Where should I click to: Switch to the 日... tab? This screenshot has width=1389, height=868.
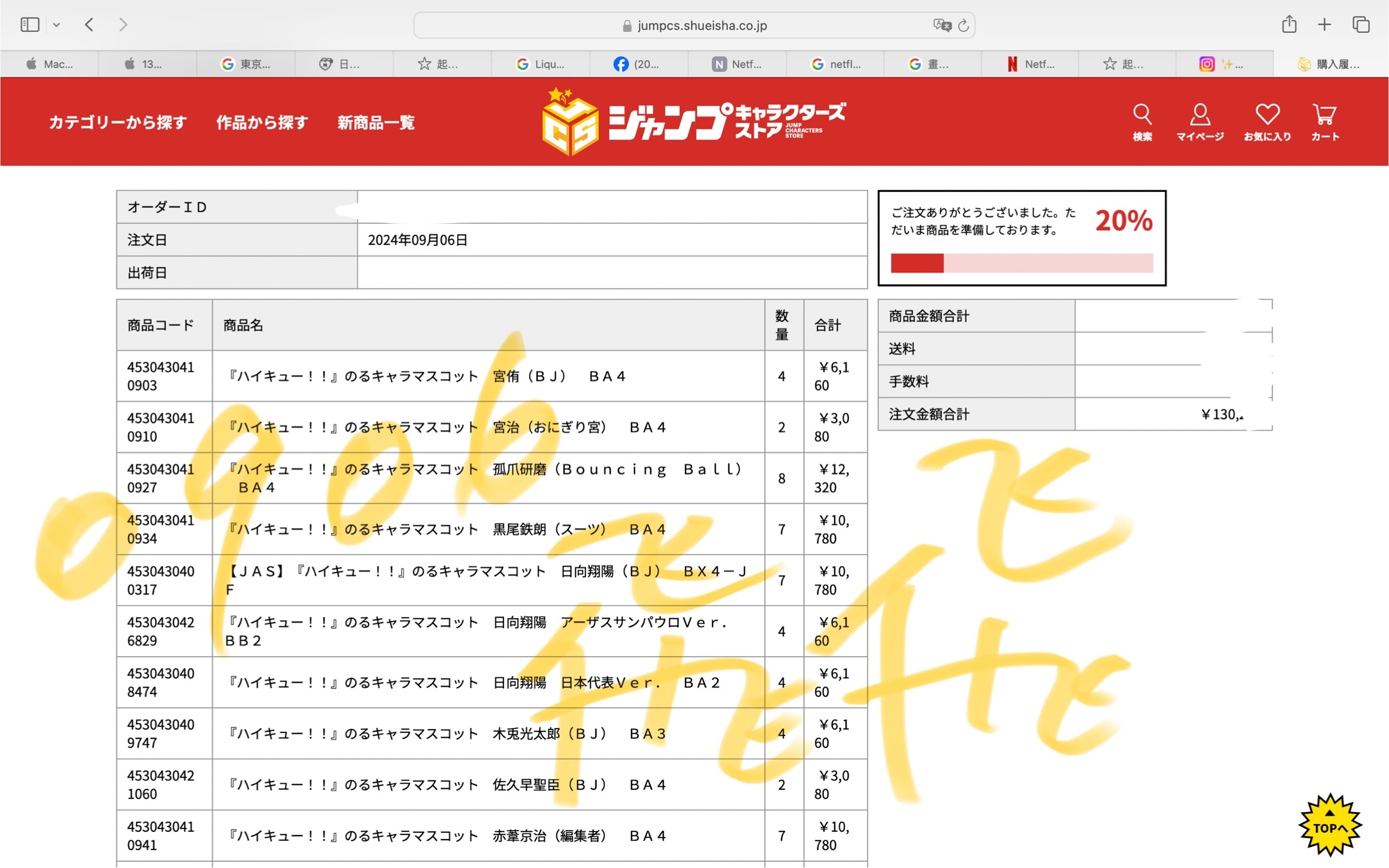coord(344,64)
